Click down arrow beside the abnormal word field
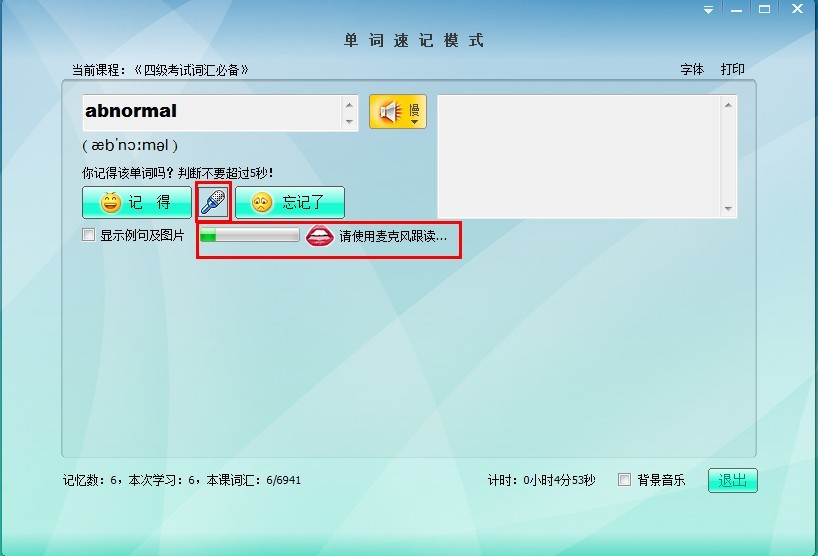The width and height of the screenshot is (818, 556). [x=349, y=122]
